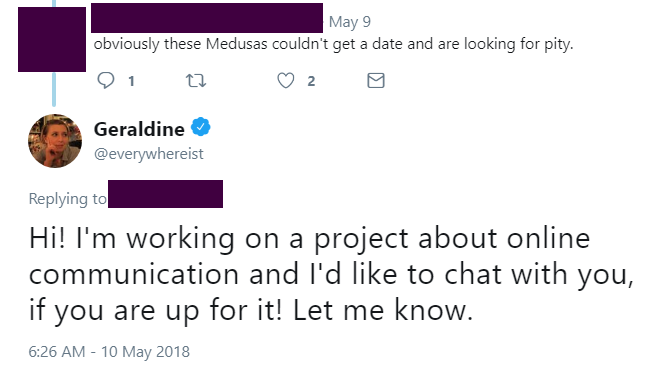
Task: Open Geraldine's profile avatar photo
Action: pos(55,141)
